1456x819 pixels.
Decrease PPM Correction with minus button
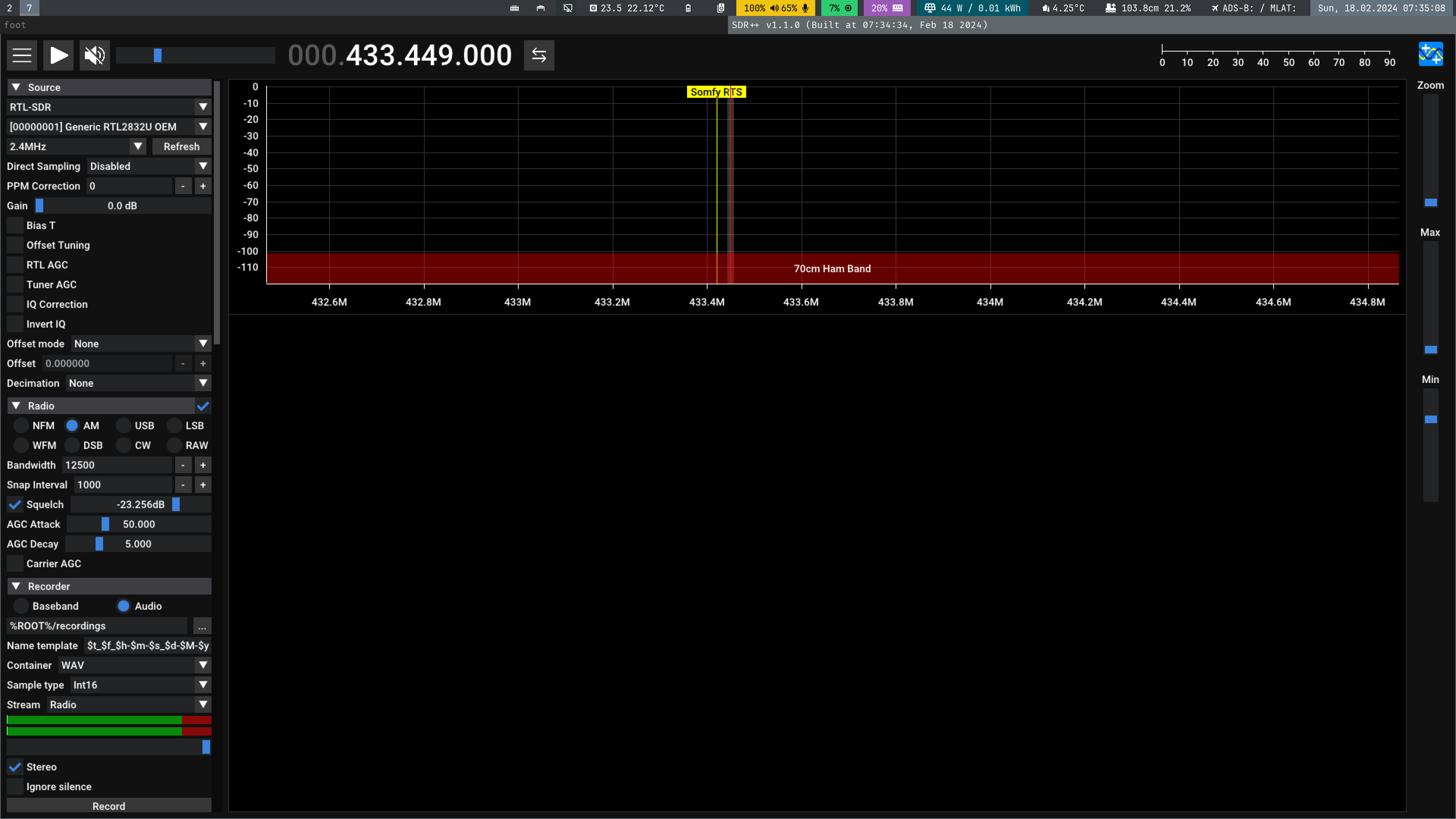point(182,186)
